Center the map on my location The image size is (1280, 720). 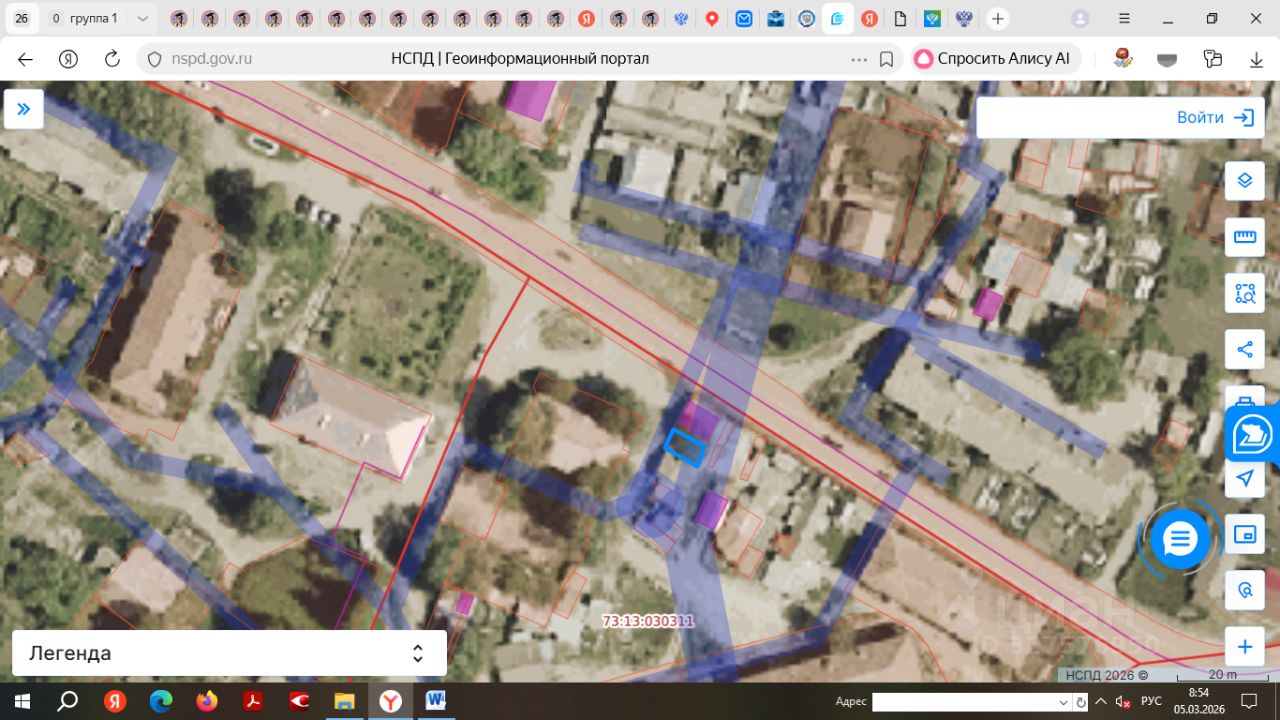1245,478
